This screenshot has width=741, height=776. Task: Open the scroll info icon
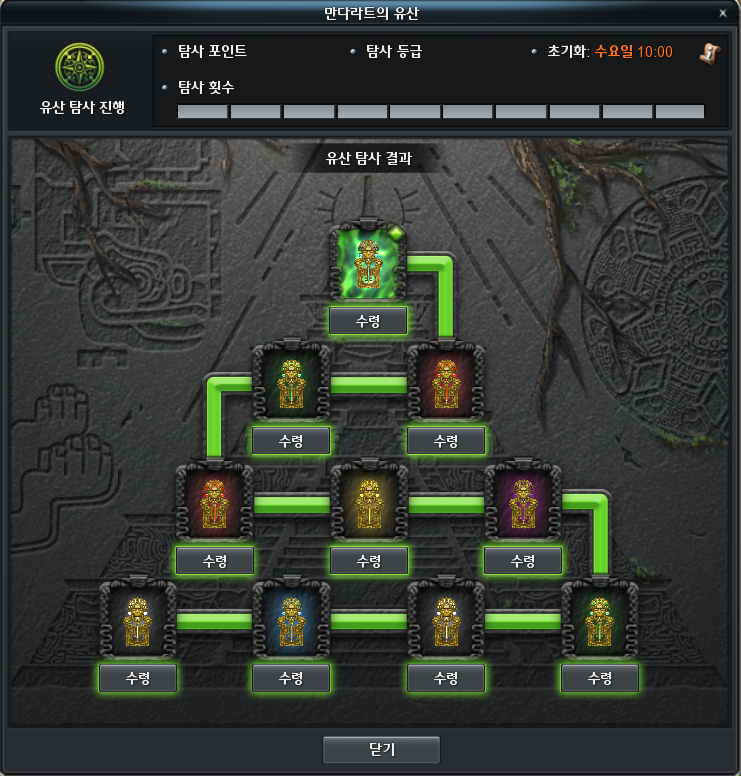pos(710,53)
